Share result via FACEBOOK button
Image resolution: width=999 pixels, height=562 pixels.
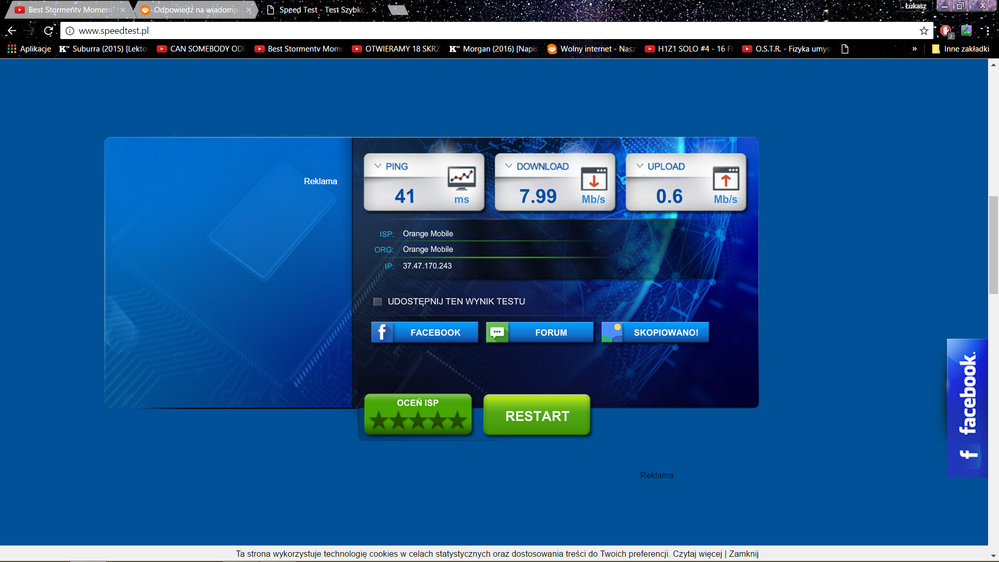[x=424, y=332]
